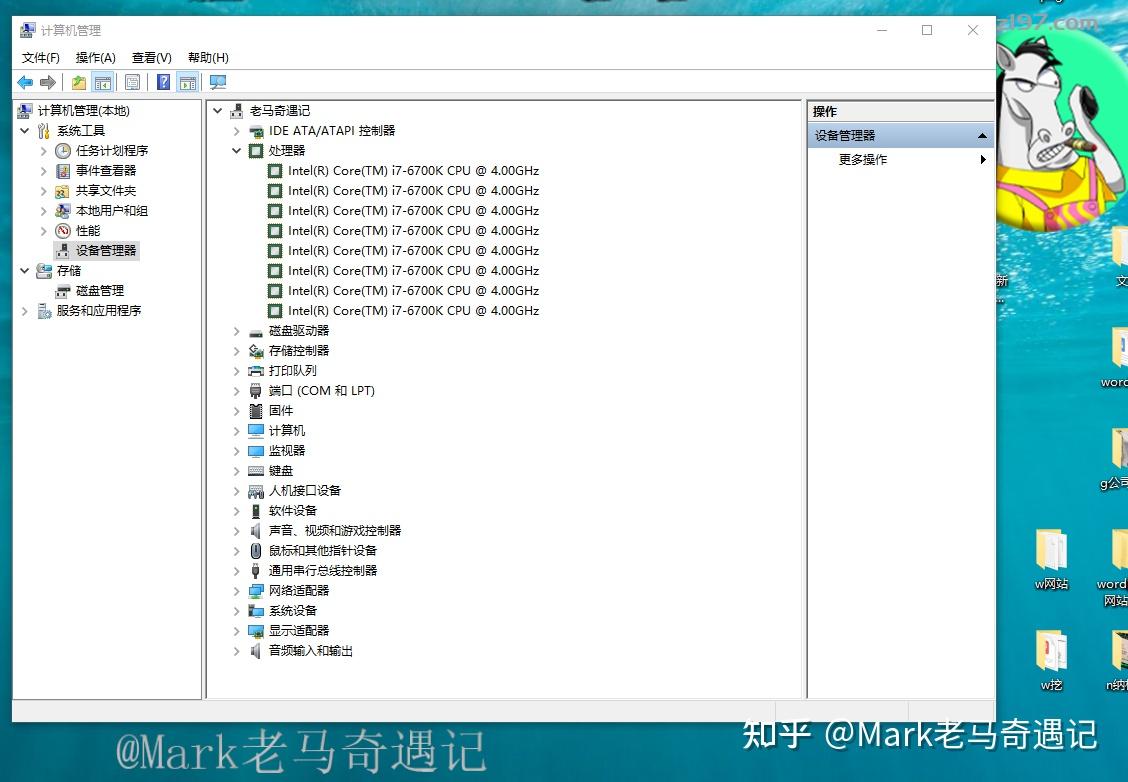This screenshot has height=782, width=1128.
Task: Open the 帮助(H) menu
Action: pyautogui.click(x=208, y=58)
